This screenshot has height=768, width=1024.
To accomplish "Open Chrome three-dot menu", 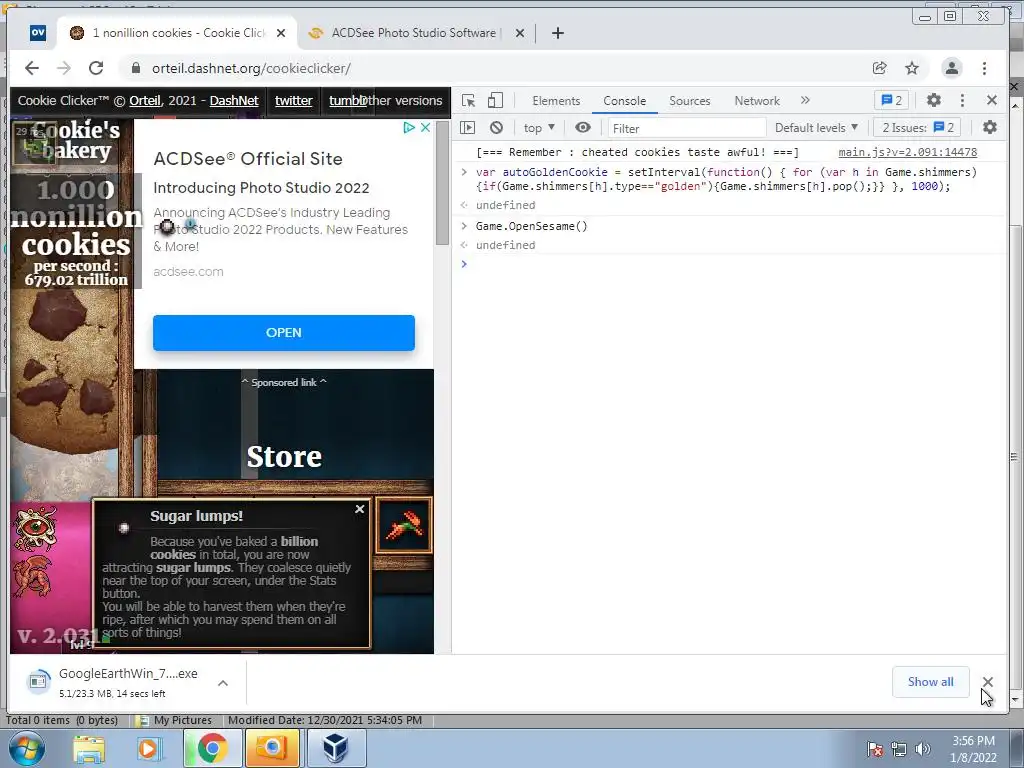I will pyautogui.click(x=984, y=68).
